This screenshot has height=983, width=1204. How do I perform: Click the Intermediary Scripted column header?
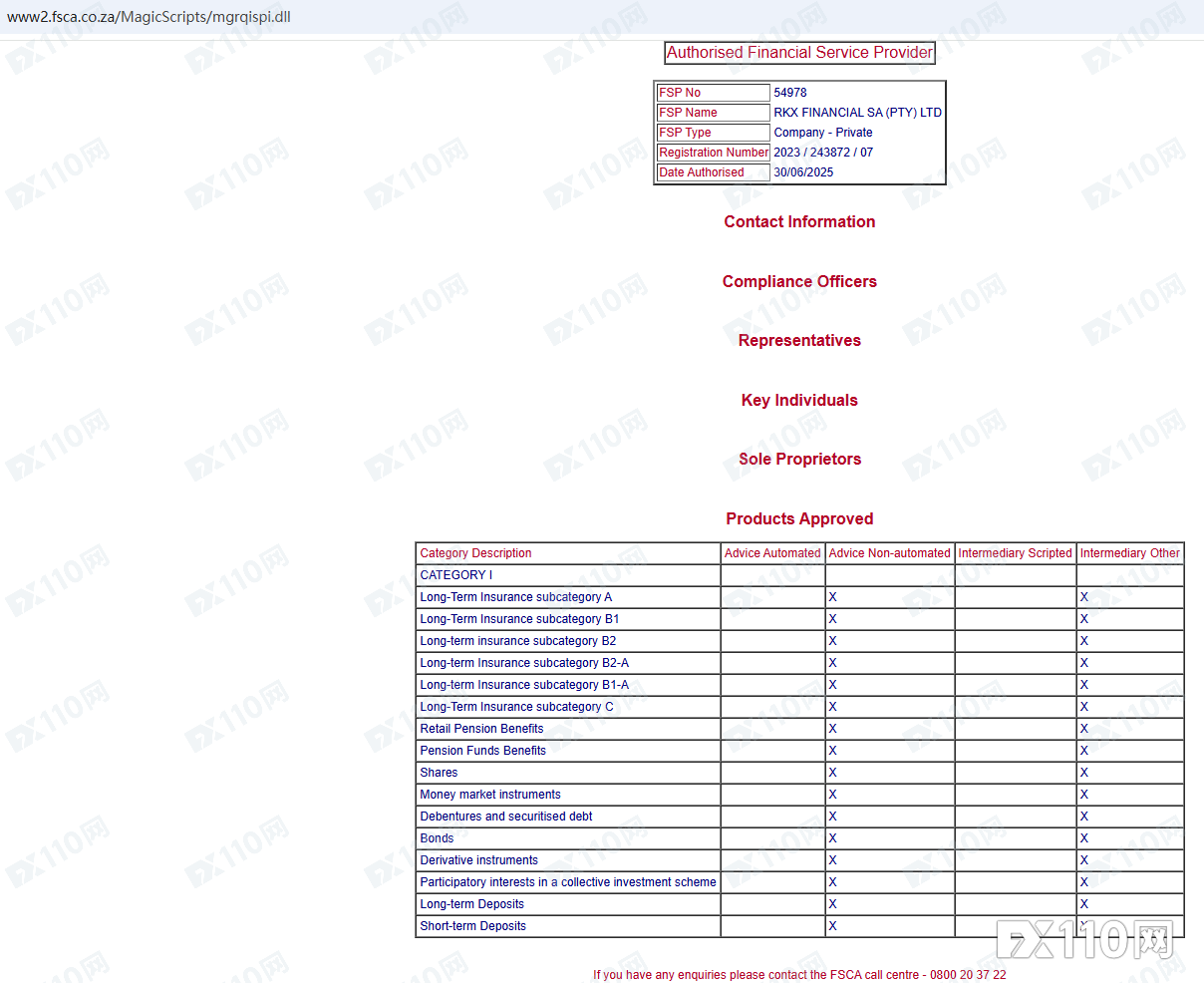tap(1015, 553)
